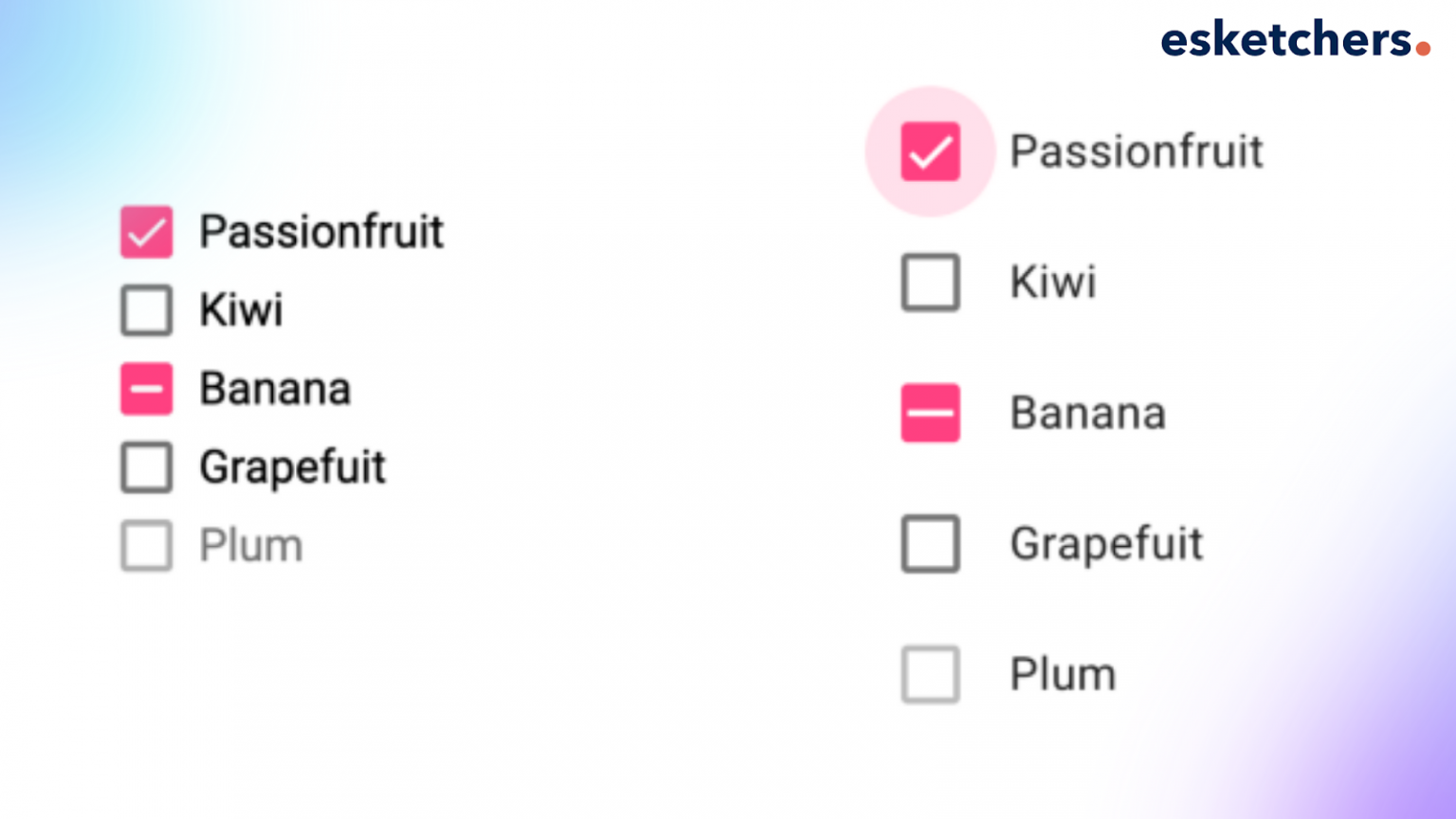Click disabled Plum checkbox in the left list

click(146, 545)
